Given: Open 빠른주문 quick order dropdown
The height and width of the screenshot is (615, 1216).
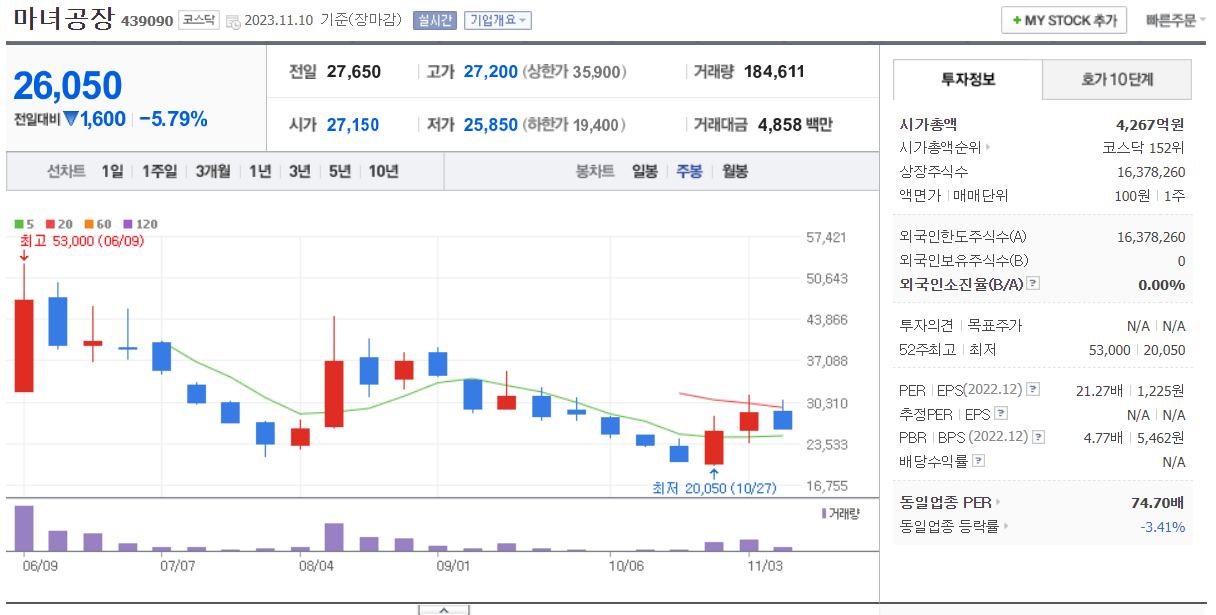Looking at the screenshot, I should [x=1175, y=20].
